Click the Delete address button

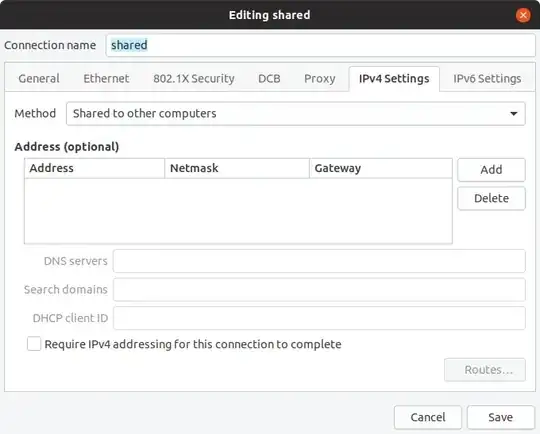491,198
